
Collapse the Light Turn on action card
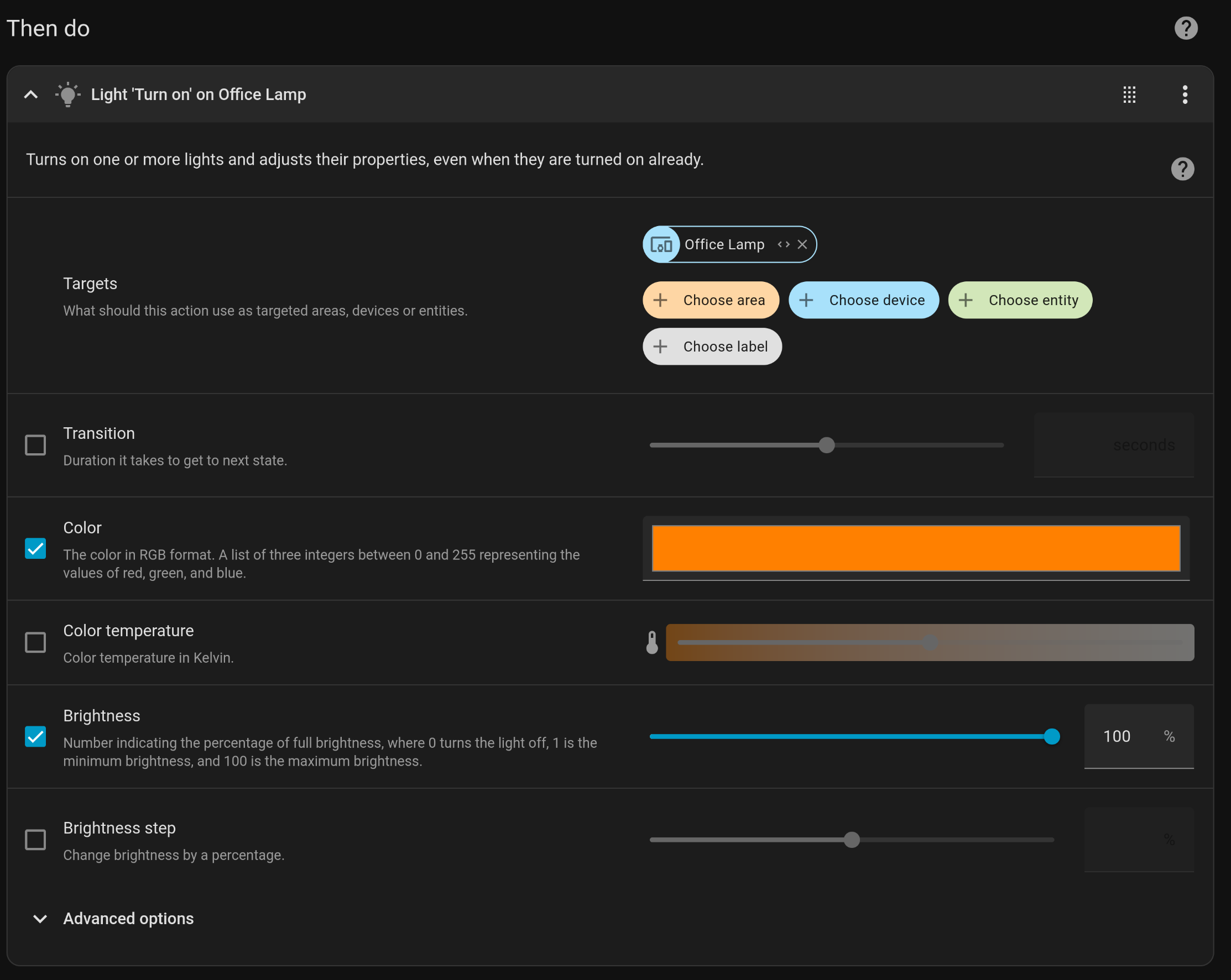click(32, 95)
